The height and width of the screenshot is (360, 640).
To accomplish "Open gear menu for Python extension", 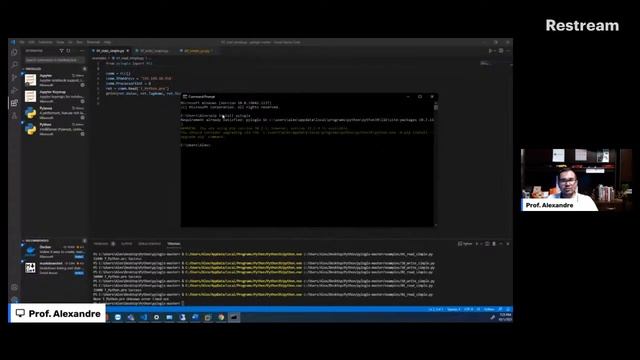I will (82, 134).
